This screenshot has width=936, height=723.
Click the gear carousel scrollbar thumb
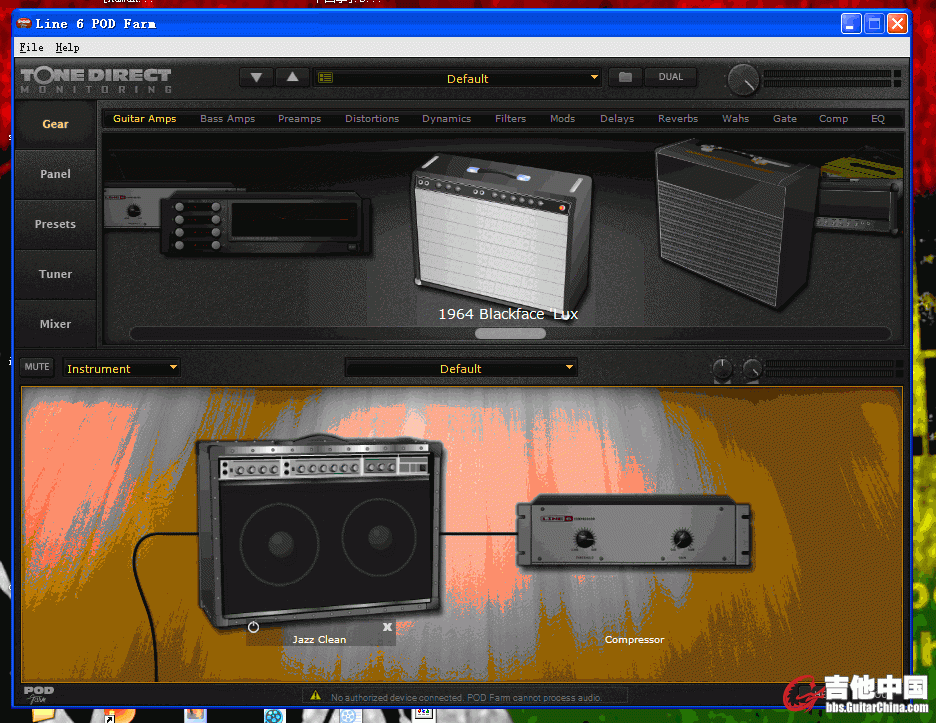(x=510, y=333)
